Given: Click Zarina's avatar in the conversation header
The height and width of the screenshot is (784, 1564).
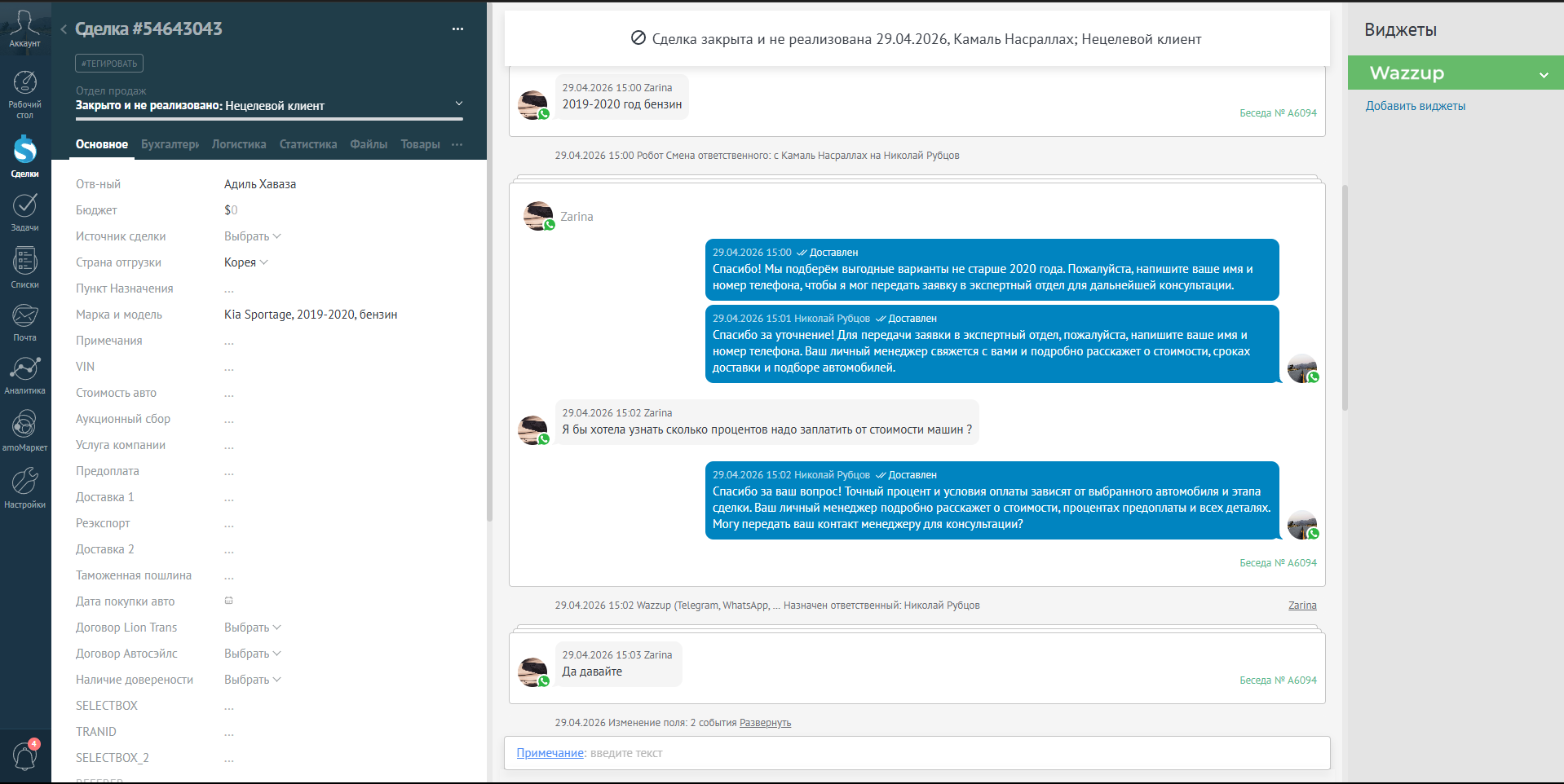Looking at the screenshot, I should [539, 216].
